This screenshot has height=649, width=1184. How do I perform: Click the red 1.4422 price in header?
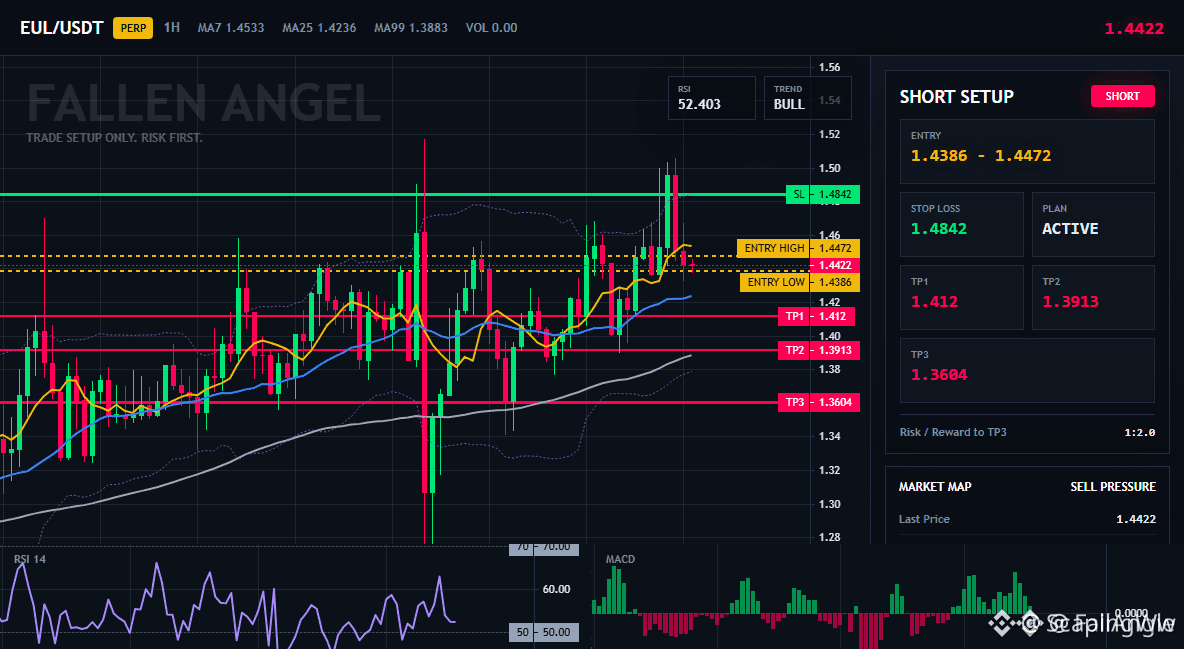pos(1134,29)
